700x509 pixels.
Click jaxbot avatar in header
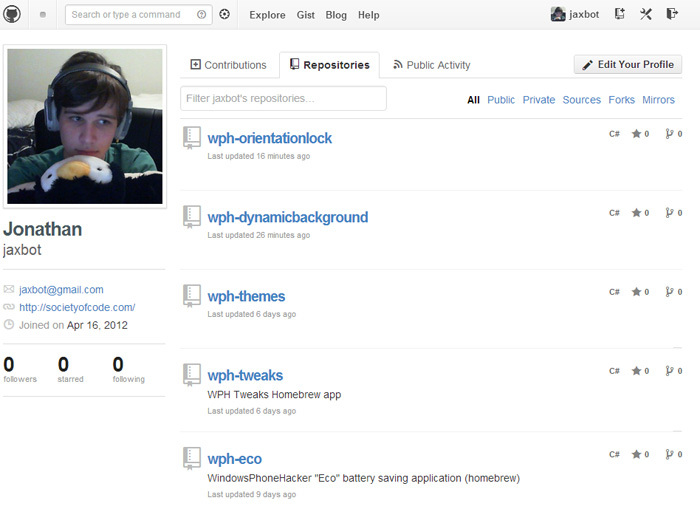(x=558, y=14)
